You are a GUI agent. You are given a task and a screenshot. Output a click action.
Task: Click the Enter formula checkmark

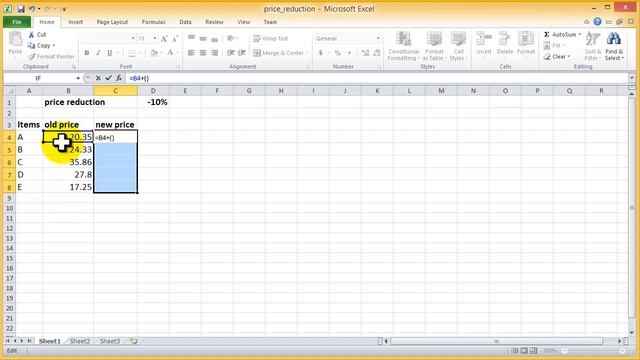coord(108,78)
